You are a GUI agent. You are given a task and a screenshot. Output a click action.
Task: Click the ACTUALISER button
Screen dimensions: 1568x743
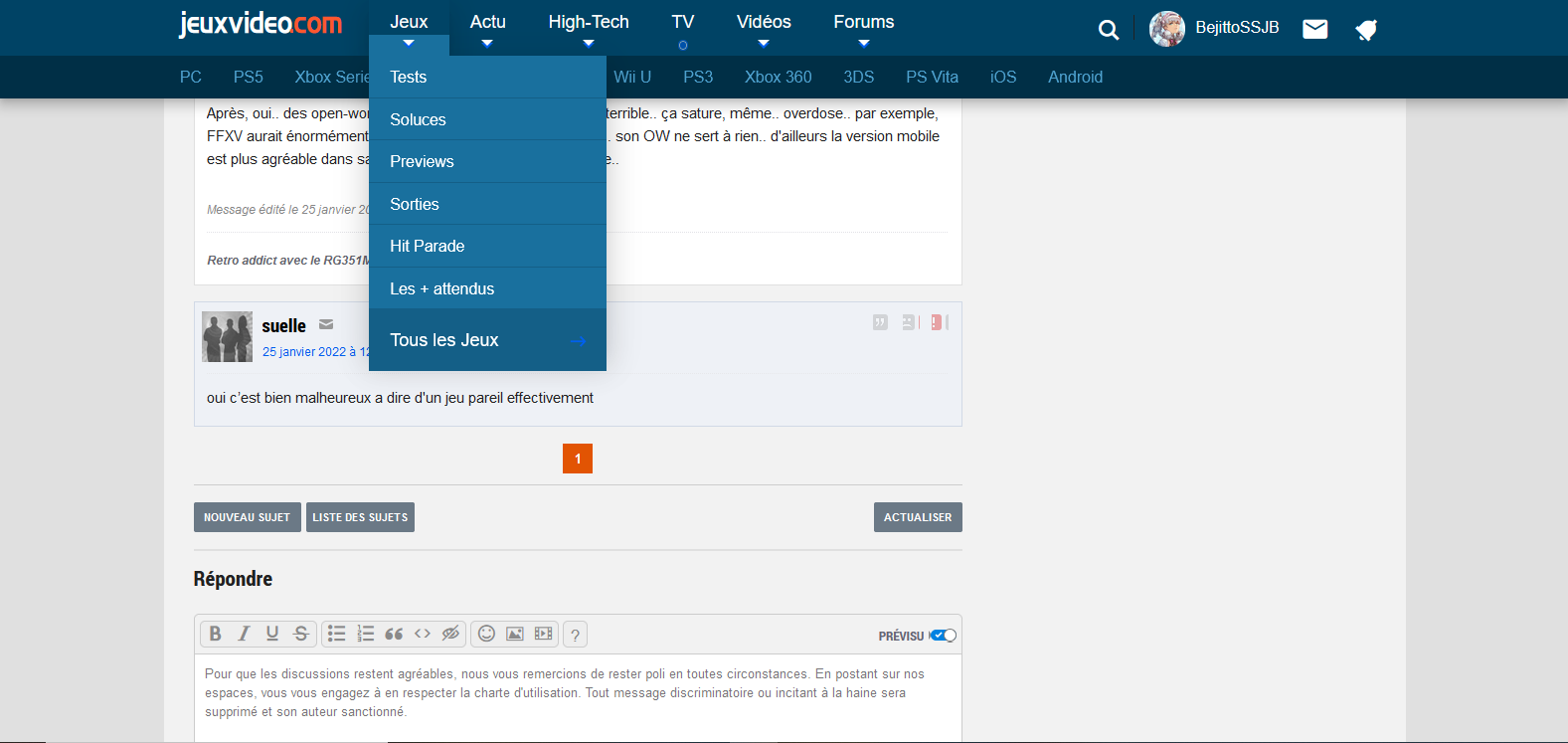coord(918,517)
